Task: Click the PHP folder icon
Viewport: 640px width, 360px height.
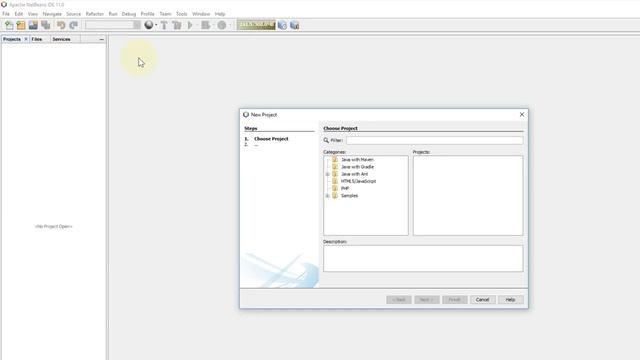Action: click(335, 189)
